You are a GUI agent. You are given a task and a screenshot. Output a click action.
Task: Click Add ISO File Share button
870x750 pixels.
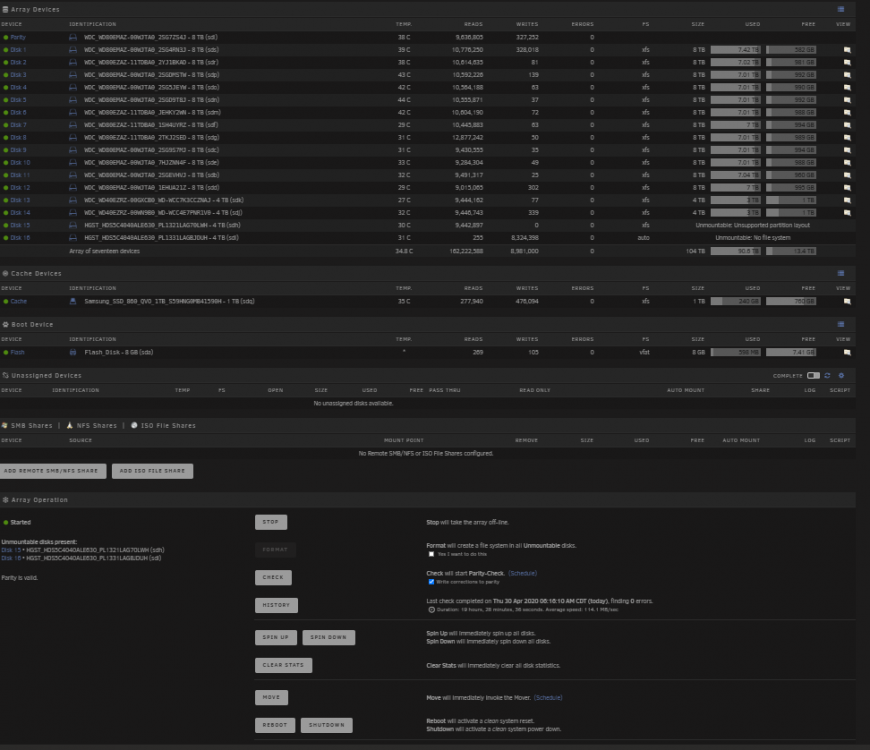click(x=153, y=471)
